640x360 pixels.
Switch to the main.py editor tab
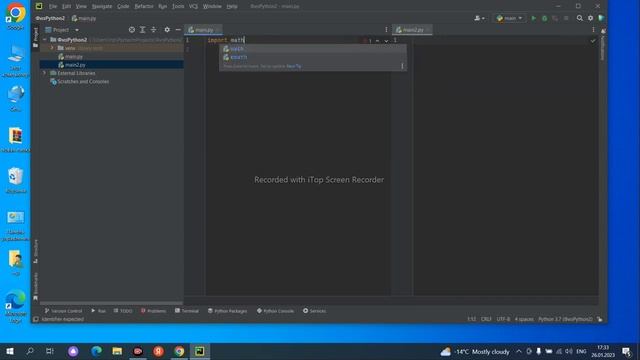pyautogui.click(x=203, y=30)
